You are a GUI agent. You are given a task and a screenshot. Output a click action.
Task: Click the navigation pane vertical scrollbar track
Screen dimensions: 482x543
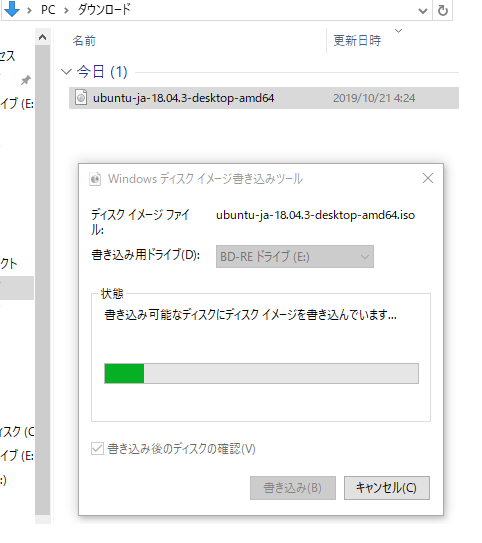click(x=43, y=281)
